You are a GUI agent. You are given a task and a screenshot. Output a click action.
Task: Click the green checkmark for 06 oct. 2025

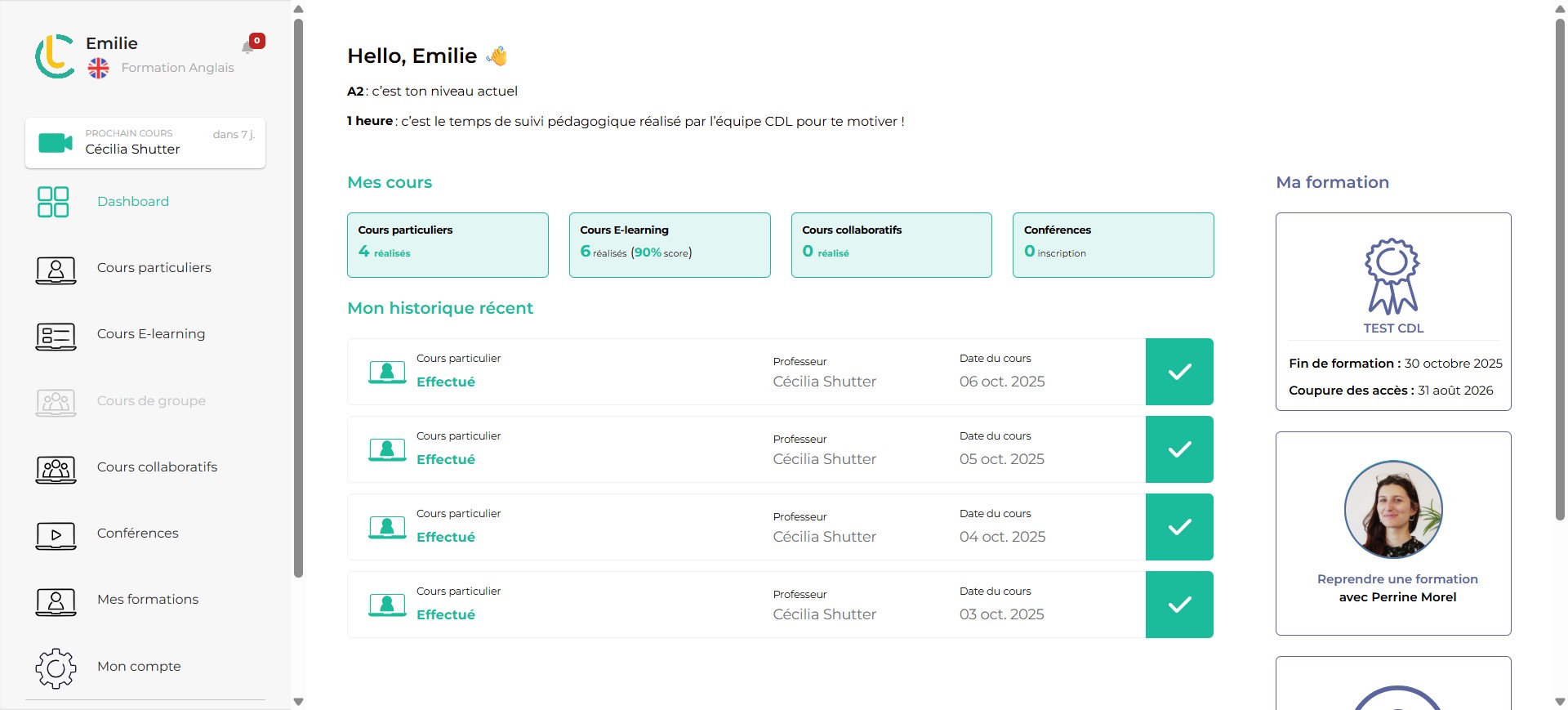tap(1179, 372)
